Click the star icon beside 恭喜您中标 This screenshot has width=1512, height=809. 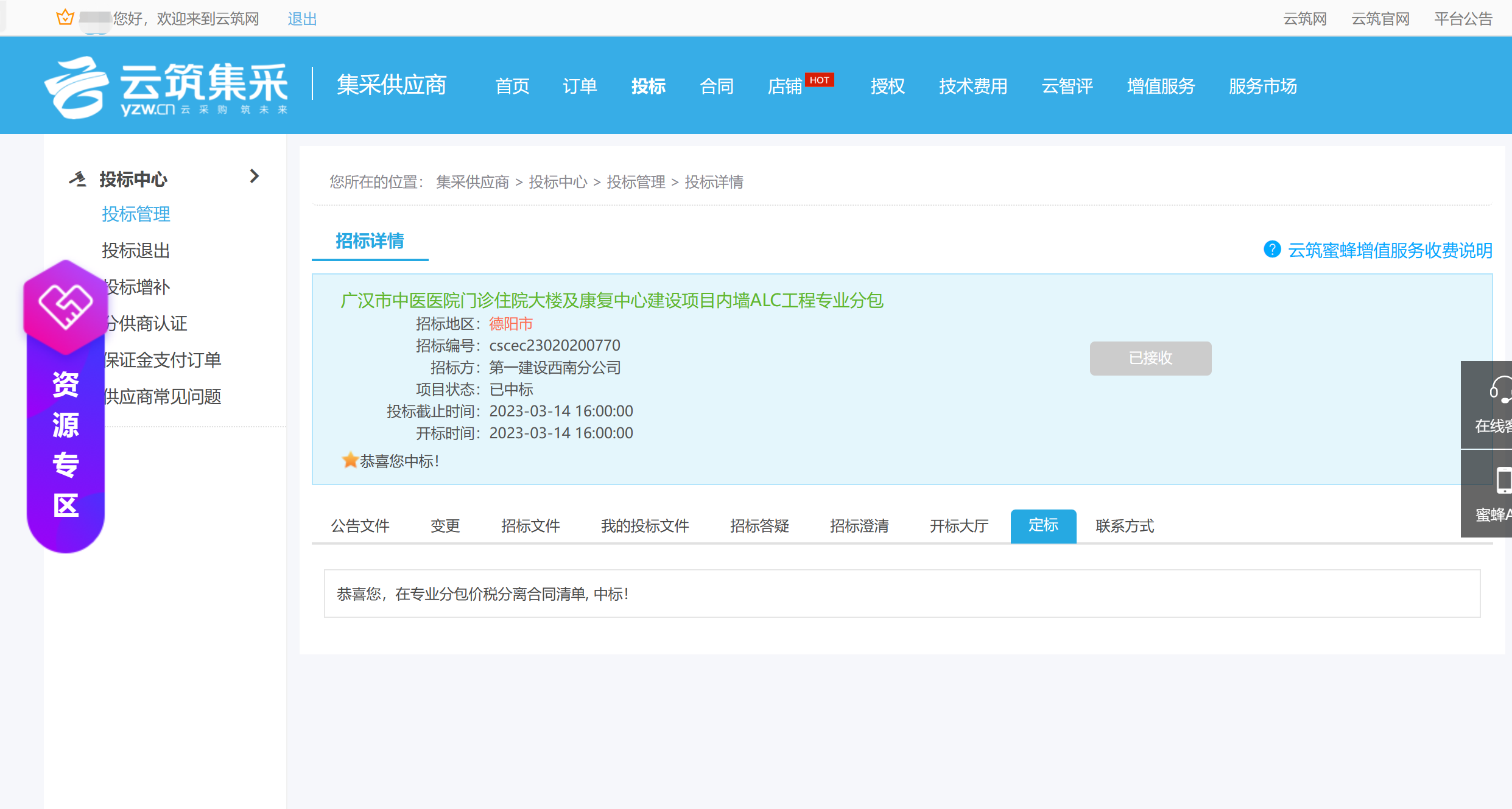click(x=350, y=460)
